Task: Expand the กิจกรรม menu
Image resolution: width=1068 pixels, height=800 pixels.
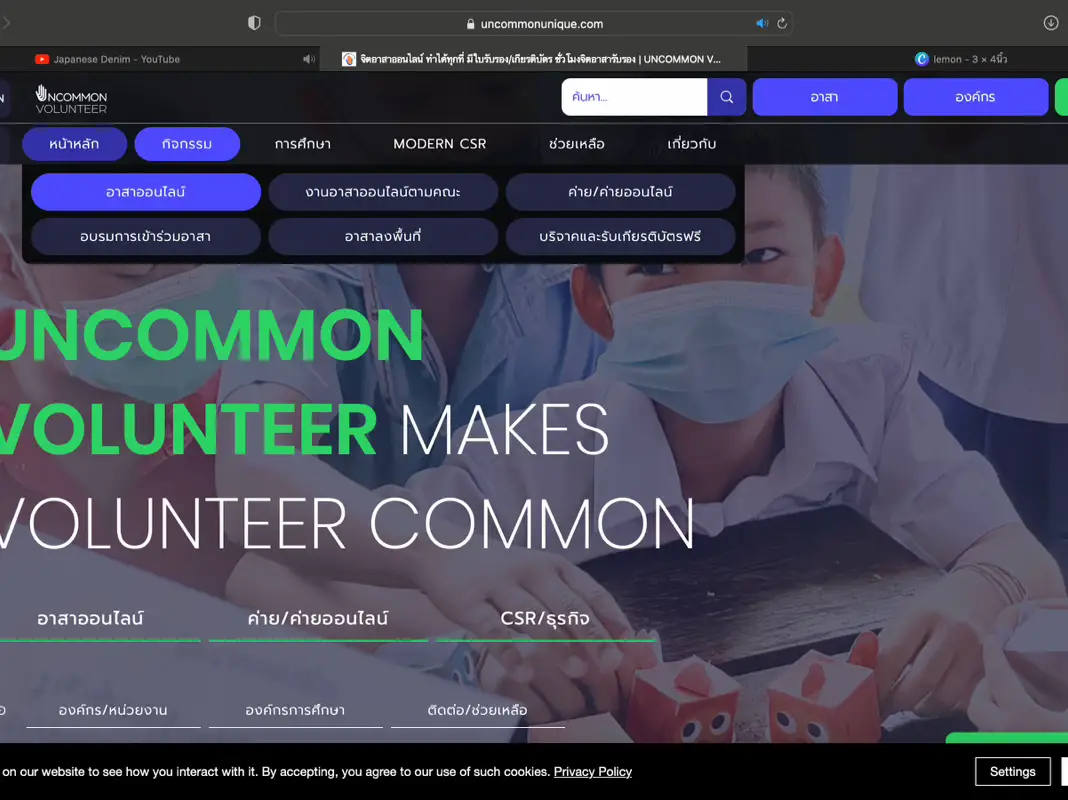Action: [x=187, y=144]
